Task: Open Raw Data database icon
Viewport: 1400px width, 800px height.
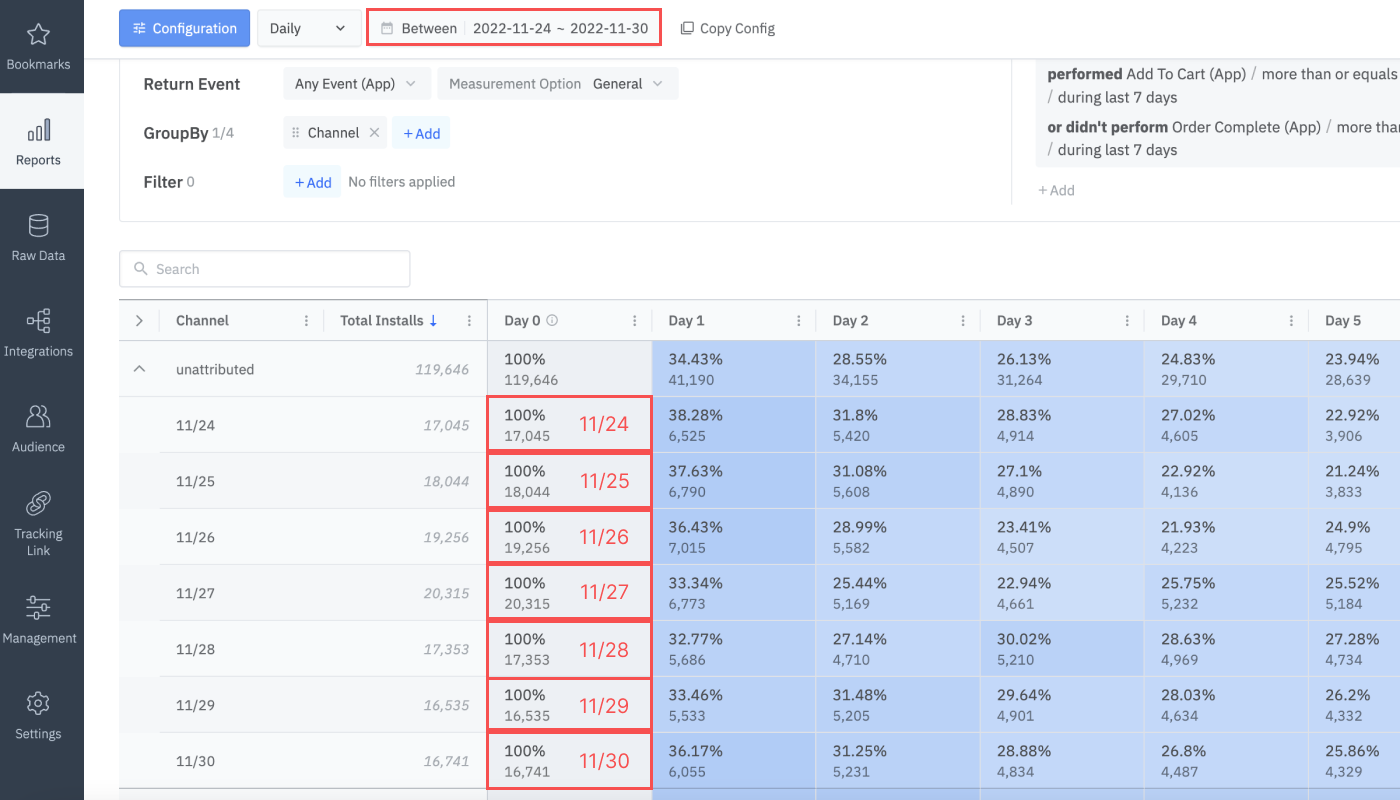Action: point(38,225)
